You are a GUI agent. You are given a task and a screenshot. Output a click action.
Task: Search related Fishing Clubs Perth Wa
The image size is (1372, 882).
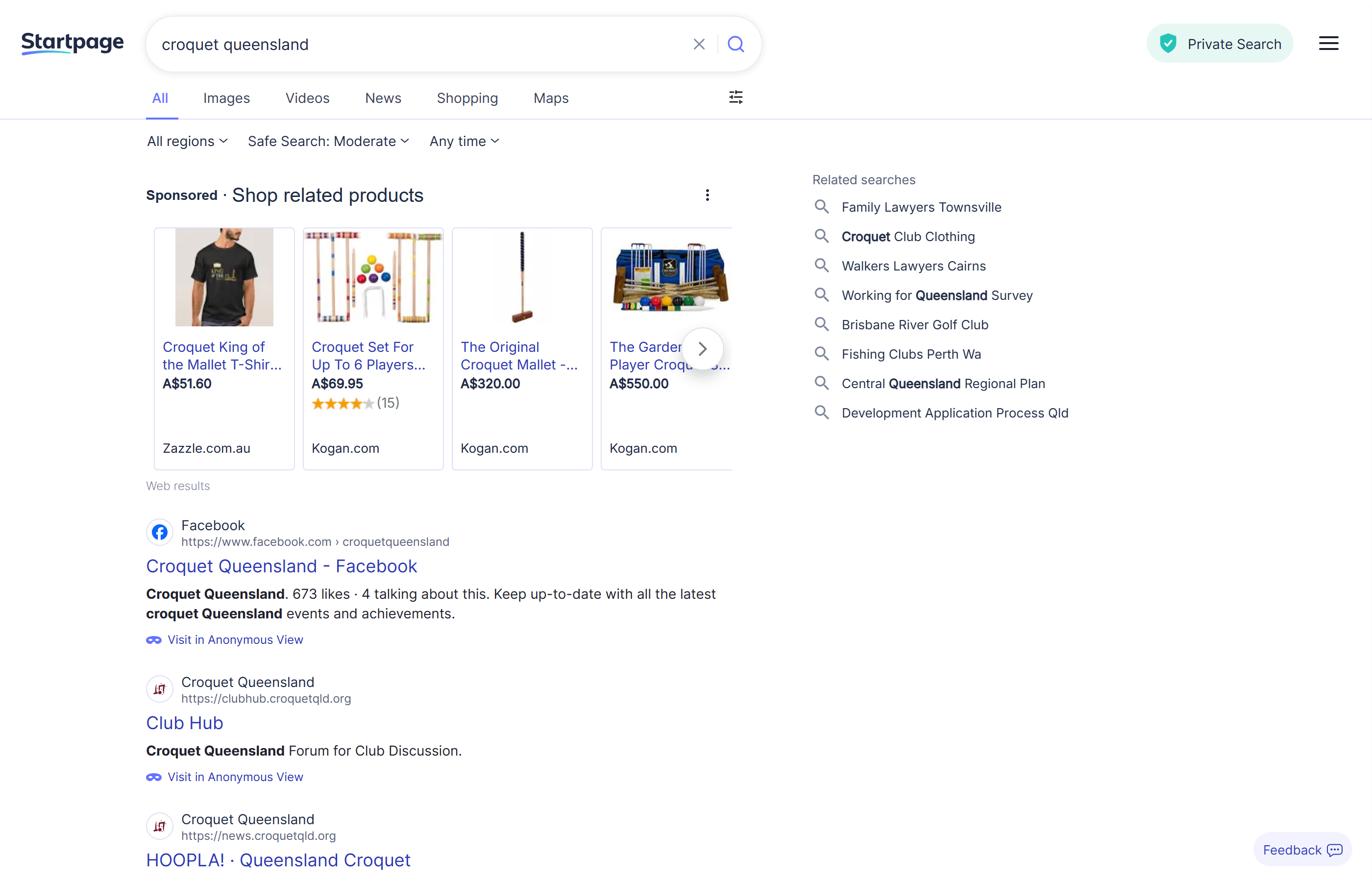click(911, 354)
